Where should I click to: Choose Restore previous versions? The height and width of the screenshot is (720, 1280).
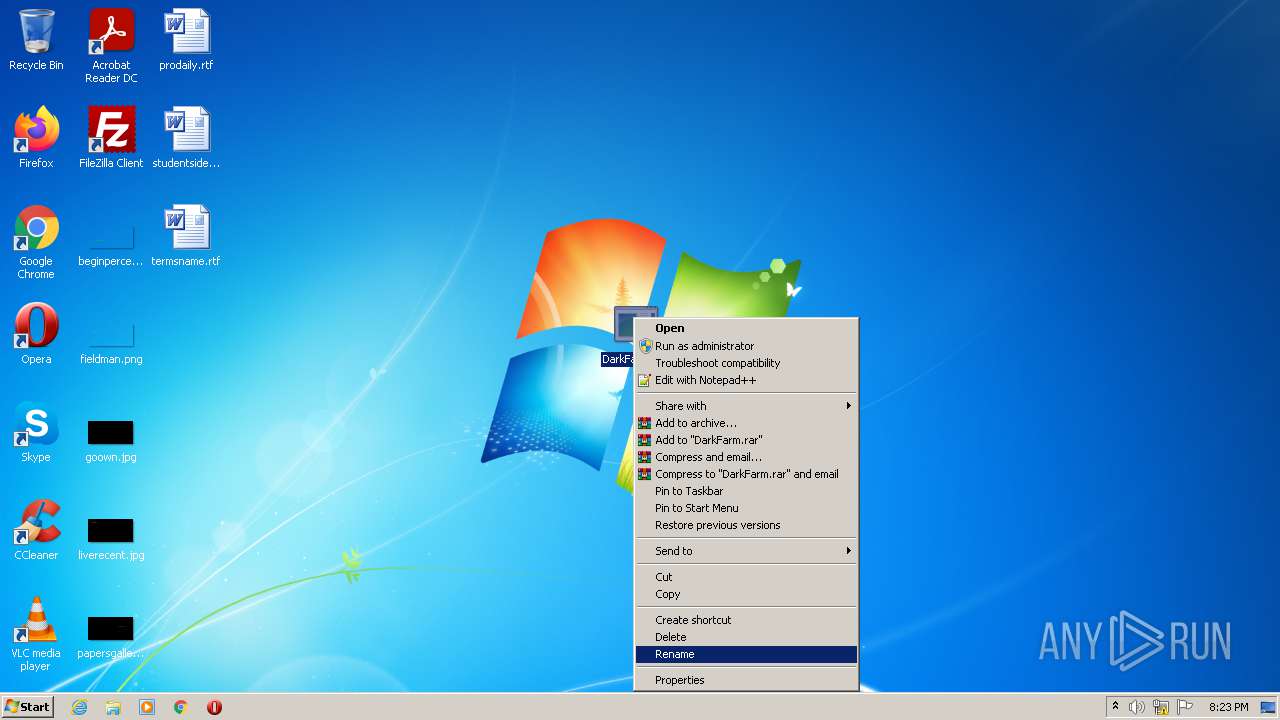pyautogui.click(x=747, y=525)
